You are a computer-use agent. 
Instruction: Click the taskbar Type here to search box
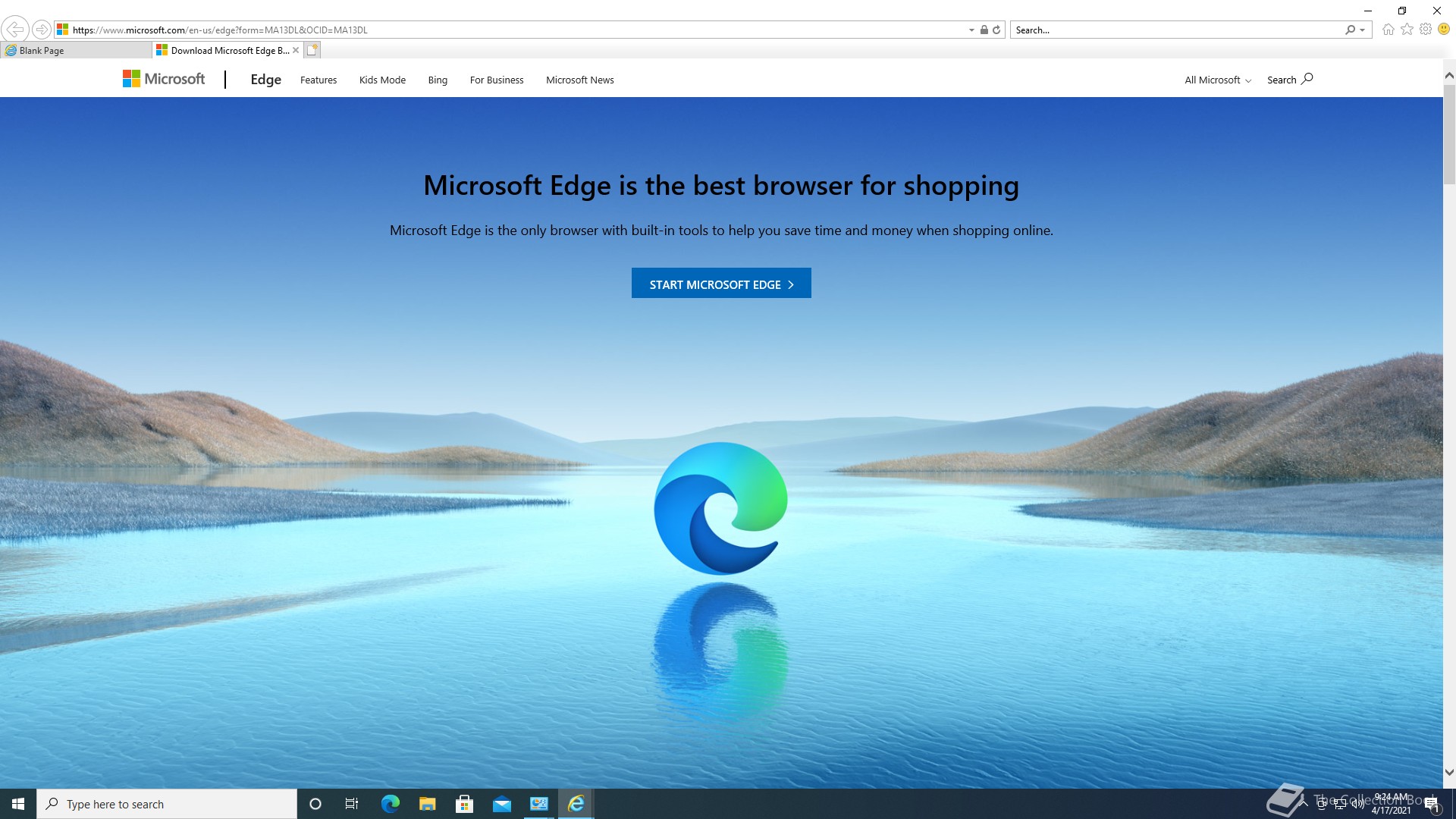coord(167,804)
